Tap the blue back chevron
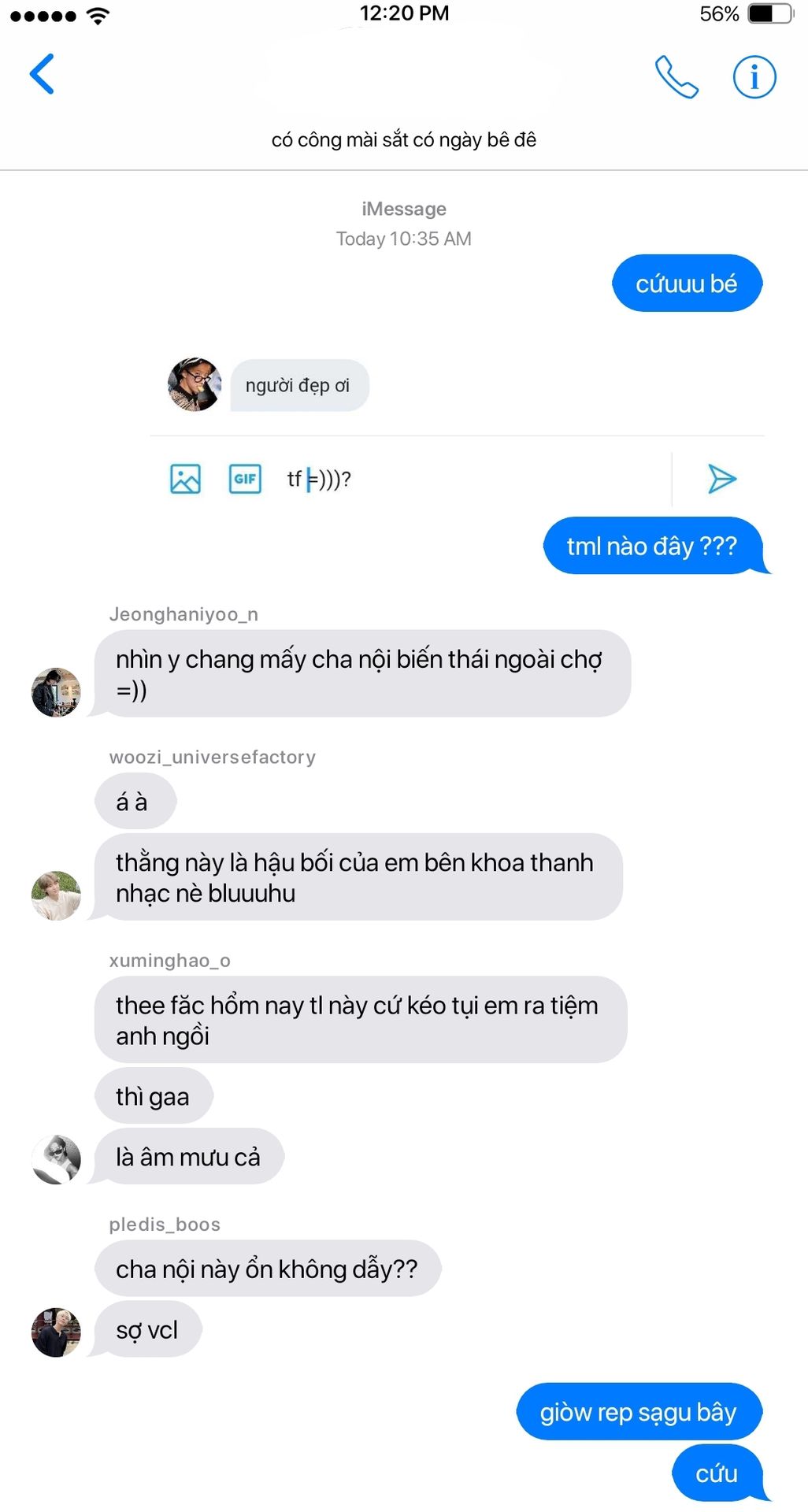Viewport: 808px width, 1512px height. (x=42, y=74)
